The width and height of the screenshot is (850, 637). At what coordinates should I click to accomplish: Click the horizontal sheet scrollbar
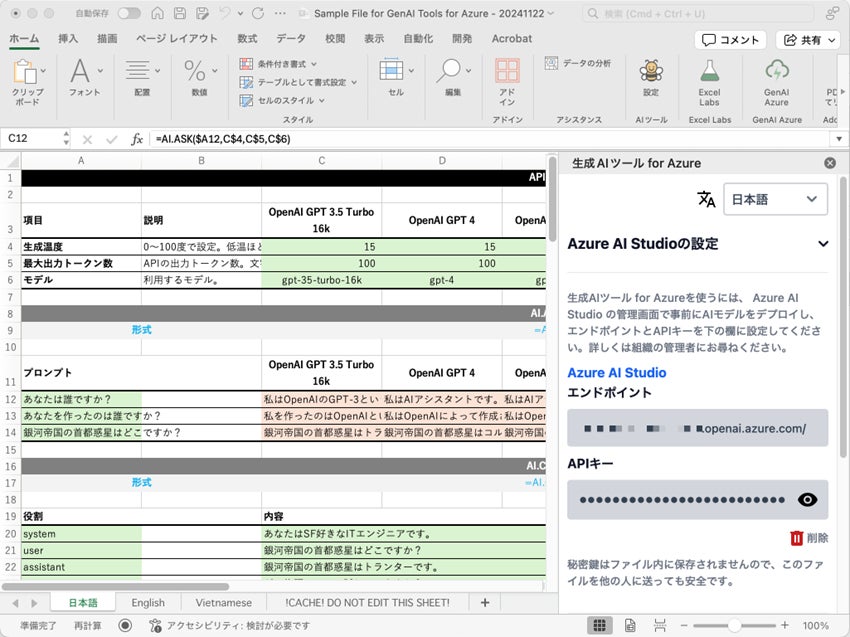(115, 587)
